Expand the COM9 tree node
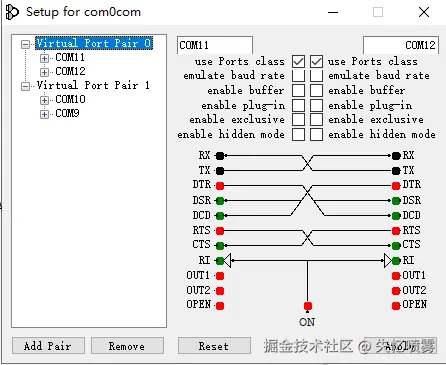The width and height of the screenshot is (446, 365). [x=44, y=114]
